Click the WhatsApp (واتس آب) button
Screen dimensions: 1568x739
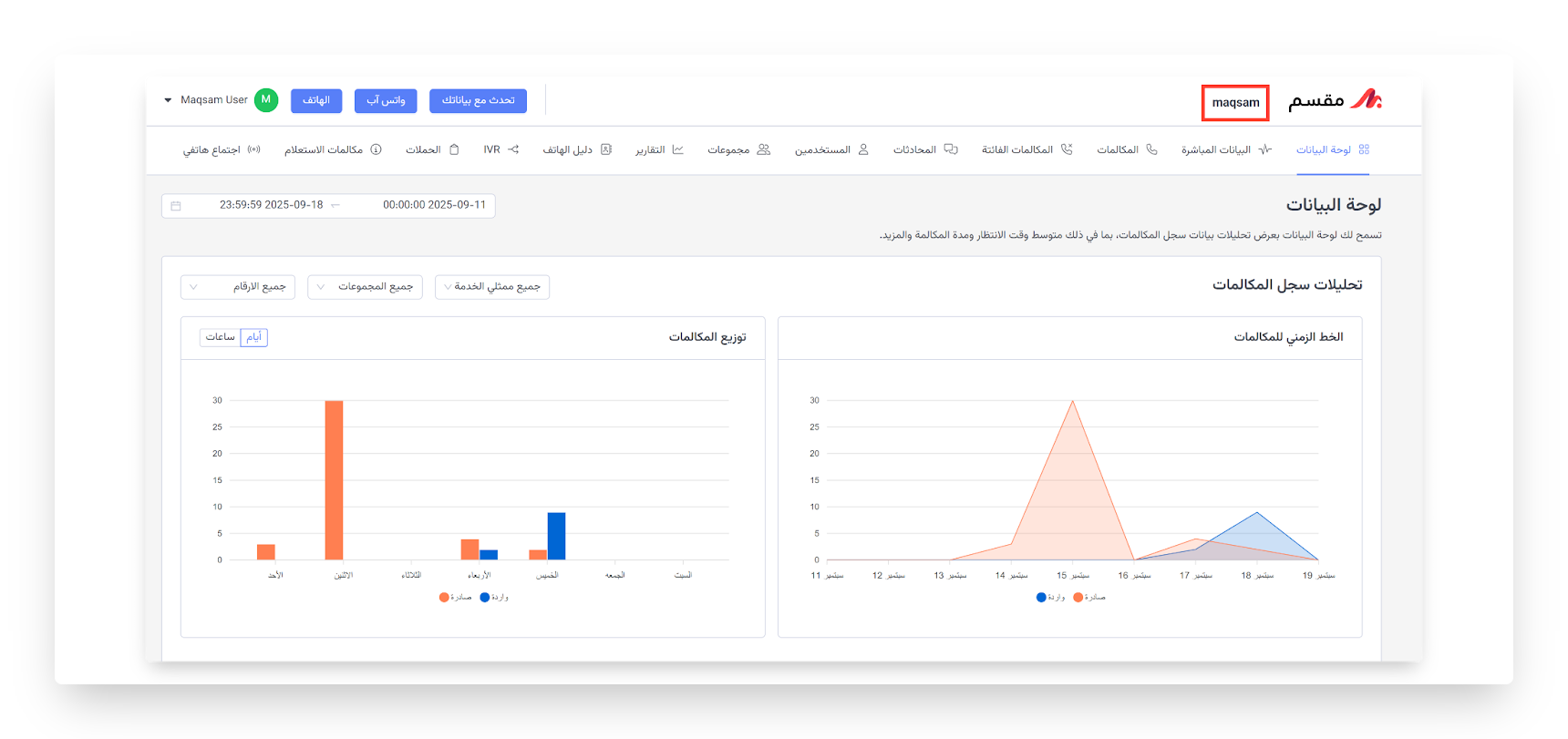click(x=386, y=100)
